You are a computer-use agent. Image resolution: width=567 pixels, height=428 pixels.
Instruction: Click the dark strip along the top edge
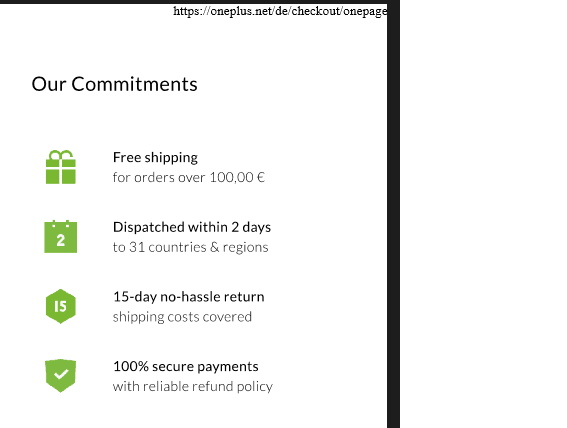coord(193,2)
